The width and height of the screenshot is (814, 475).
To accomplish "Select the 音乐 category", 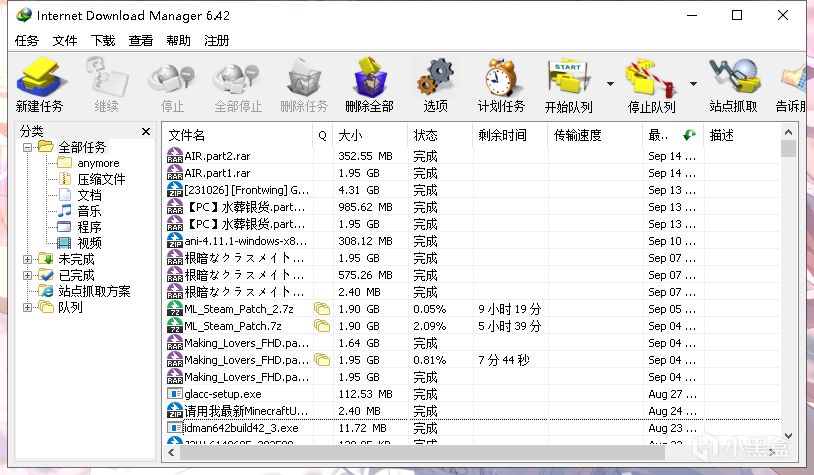I will (x=89, y=211).
